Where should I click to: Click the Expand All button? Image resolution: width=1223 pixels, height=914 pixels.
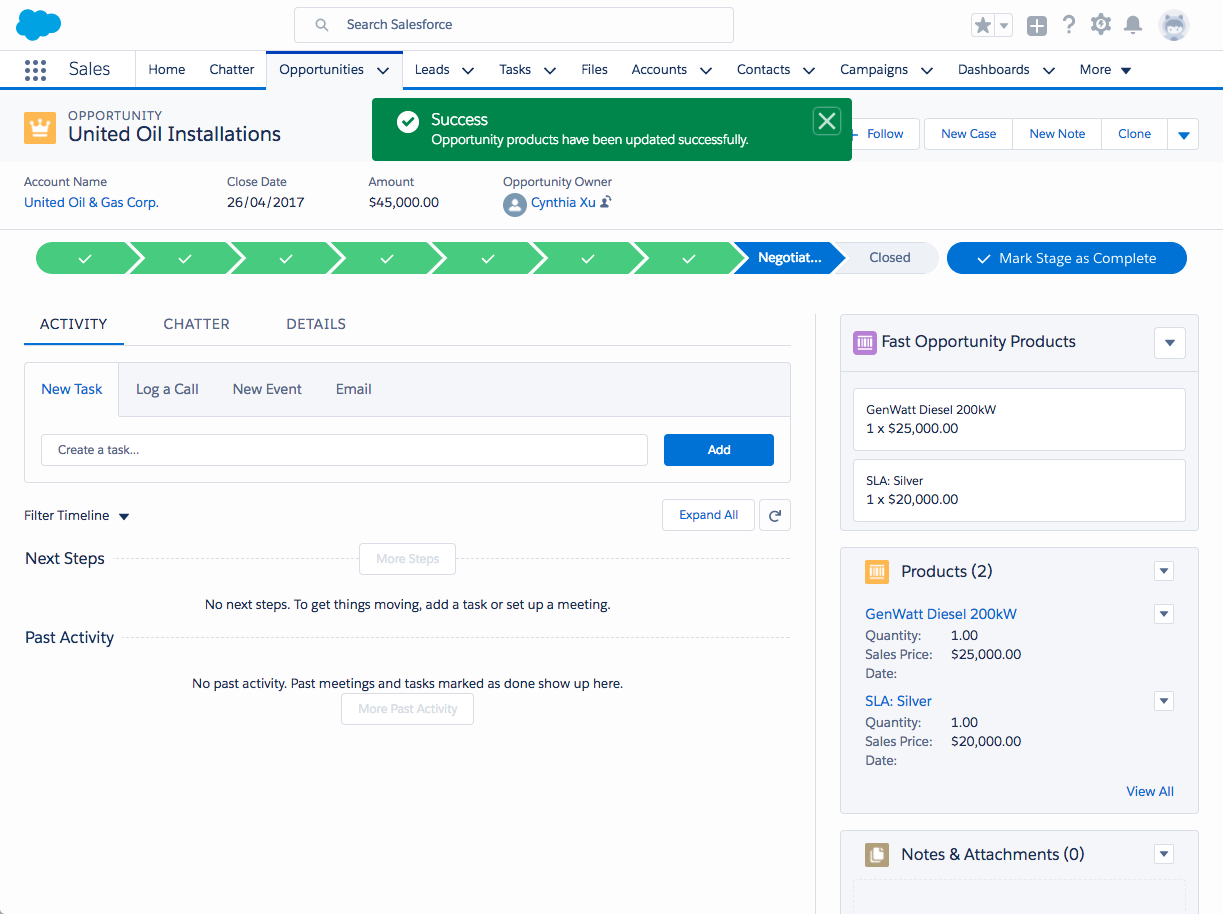[708, 515]
